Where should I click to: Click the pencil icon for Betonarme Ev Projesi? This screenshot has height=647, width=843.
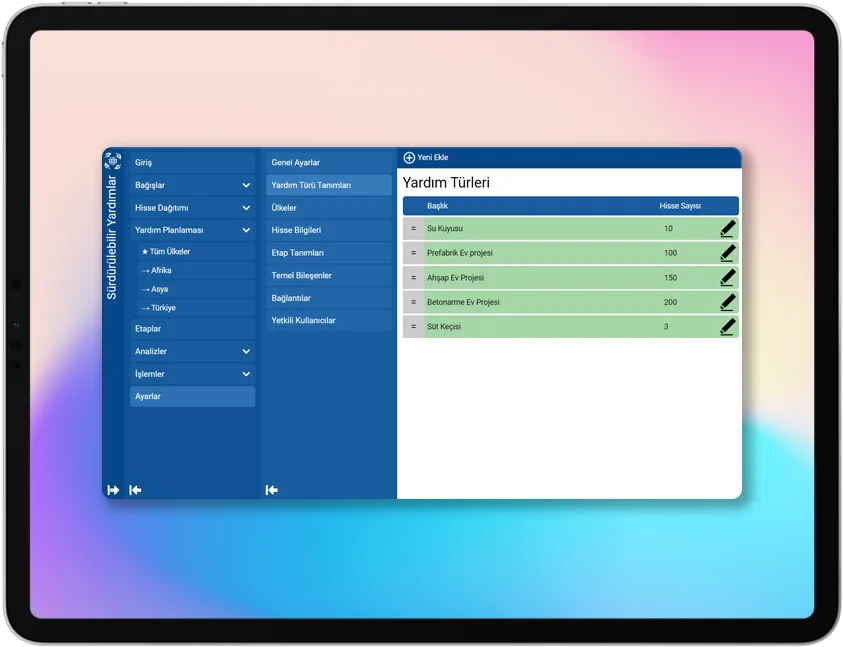tap(728, 302)
